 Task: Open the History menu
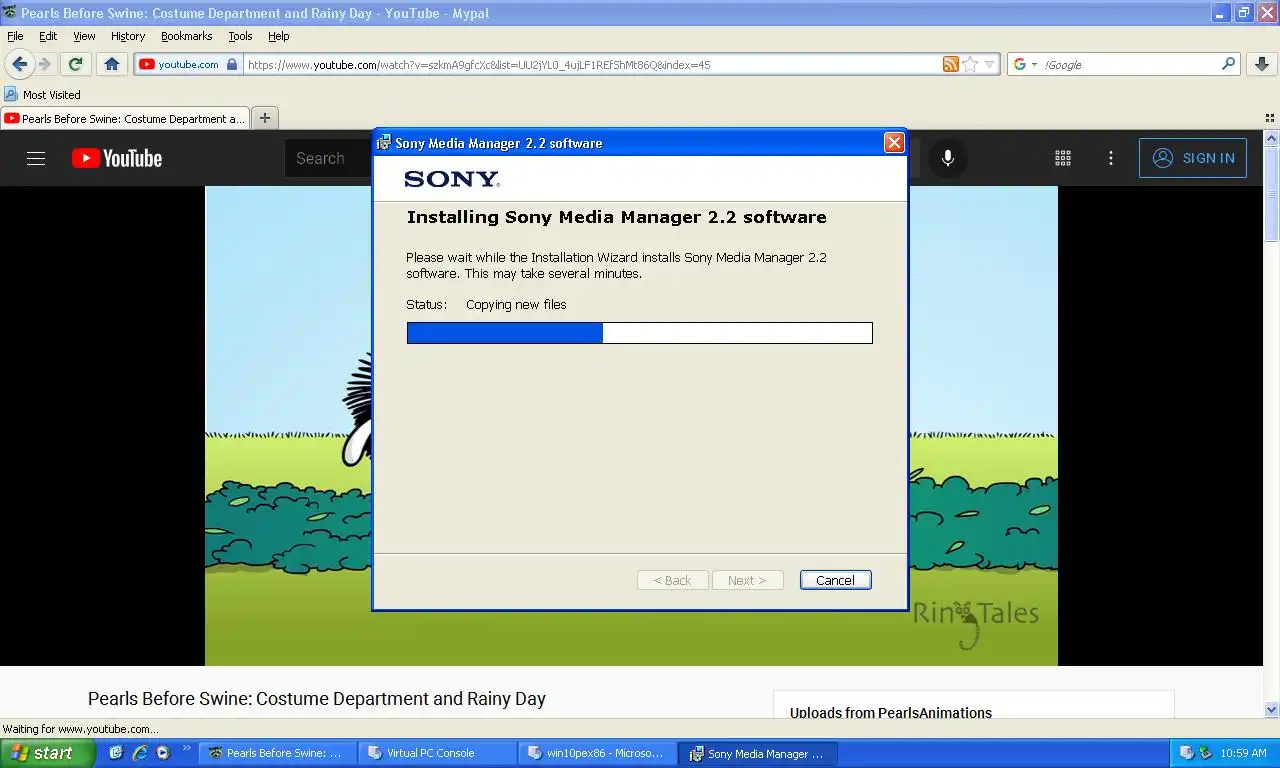click(x=128, y=36)
